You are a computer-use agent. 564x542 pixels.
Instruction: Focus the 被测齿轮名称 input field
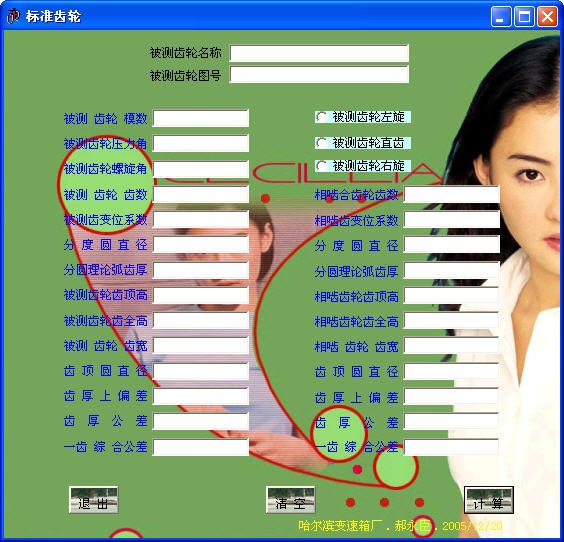(319, 53)
